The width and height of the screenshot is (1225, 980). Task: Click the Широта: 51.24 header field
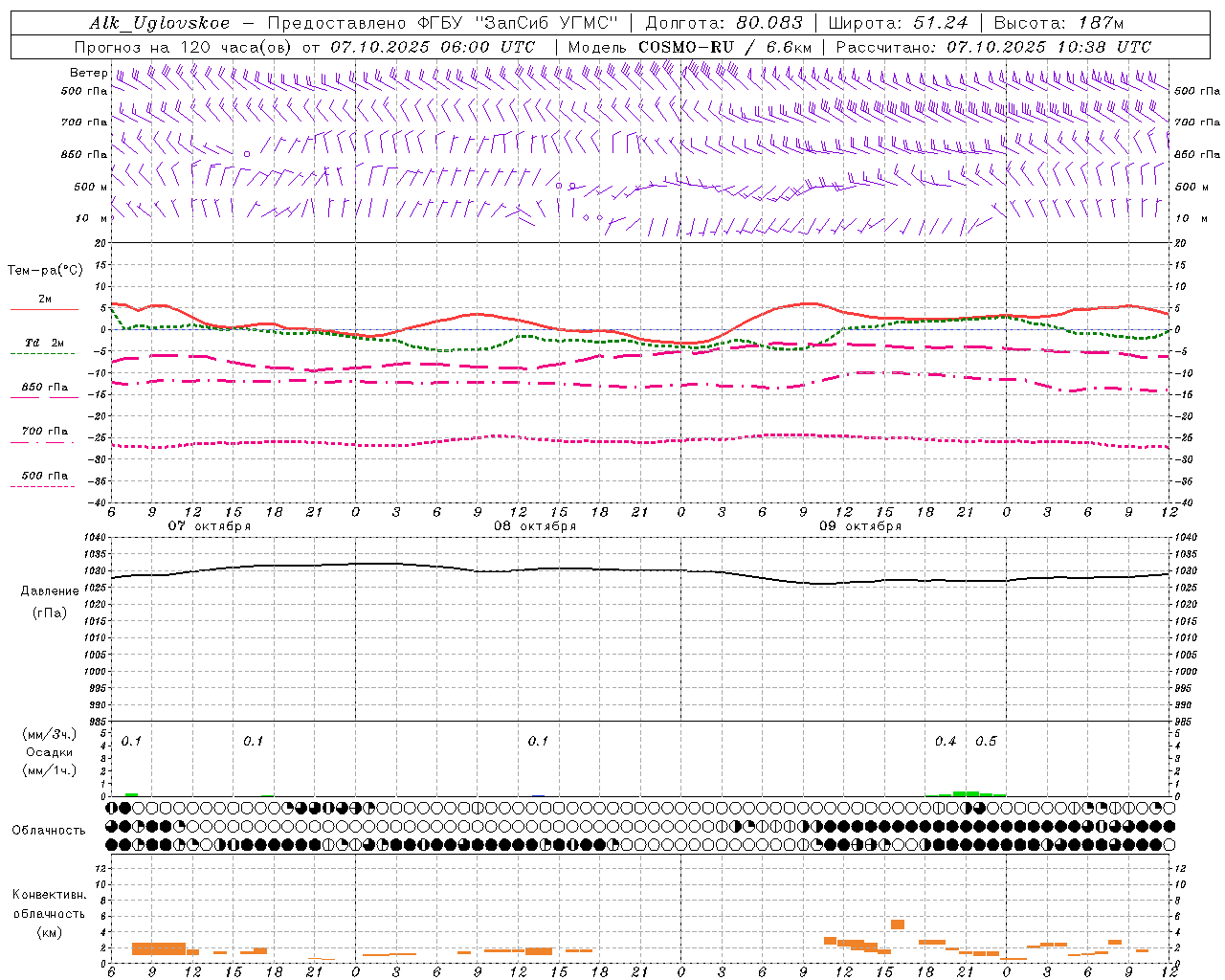(898, 23)
